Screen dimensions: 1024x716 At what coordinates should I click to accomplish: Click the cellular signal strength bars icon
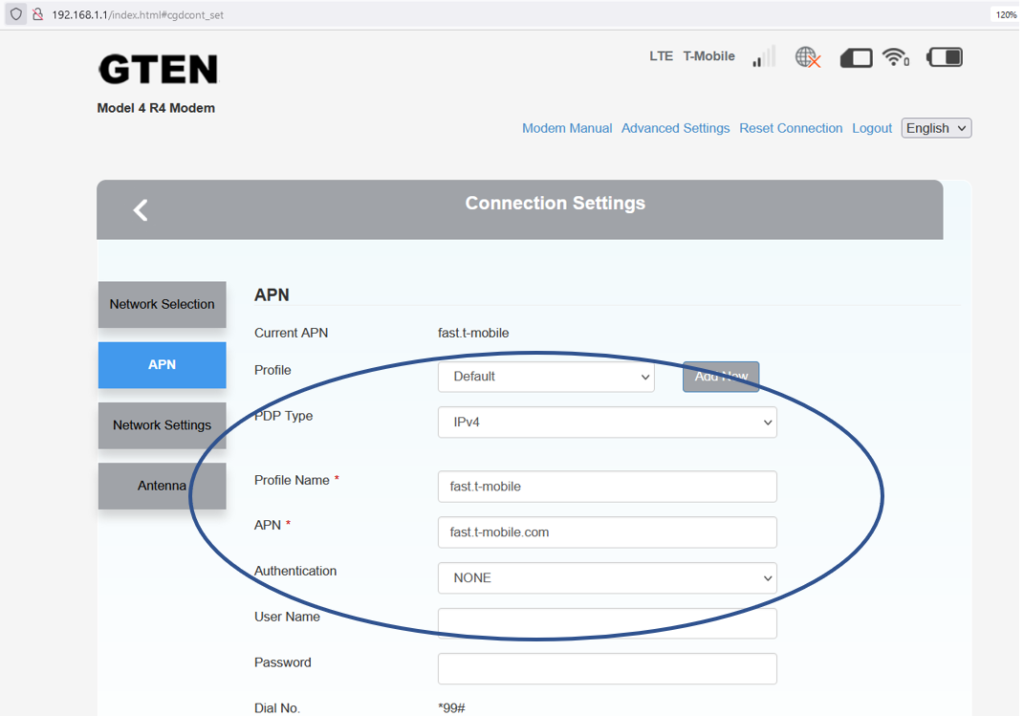(x=763, y=57)
